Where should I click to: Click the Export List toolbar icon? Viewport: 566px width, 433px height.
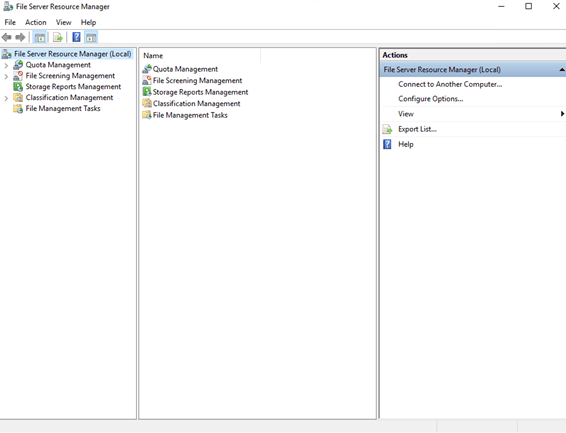58,37
